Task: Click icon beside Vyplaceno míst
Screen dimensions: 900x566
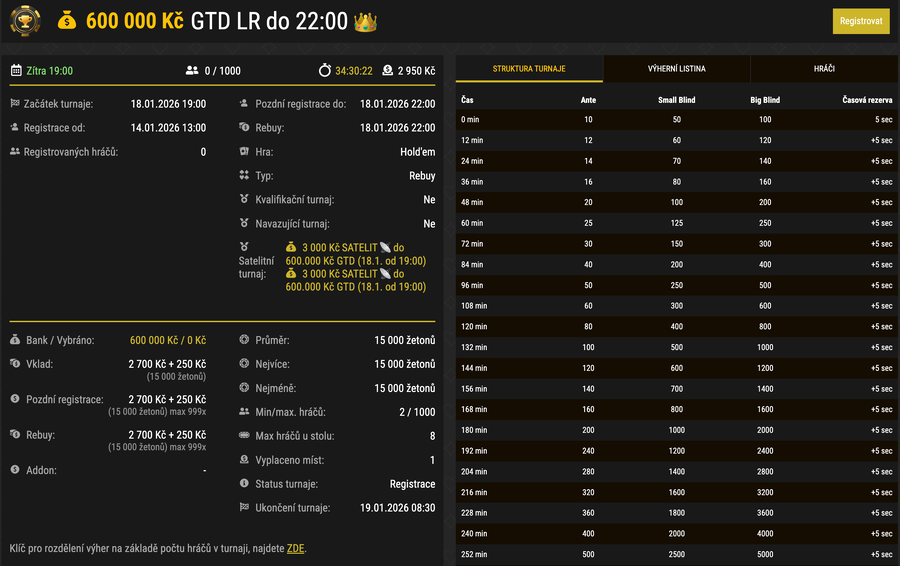Action: pyautogui.click(x=244, y=459)
